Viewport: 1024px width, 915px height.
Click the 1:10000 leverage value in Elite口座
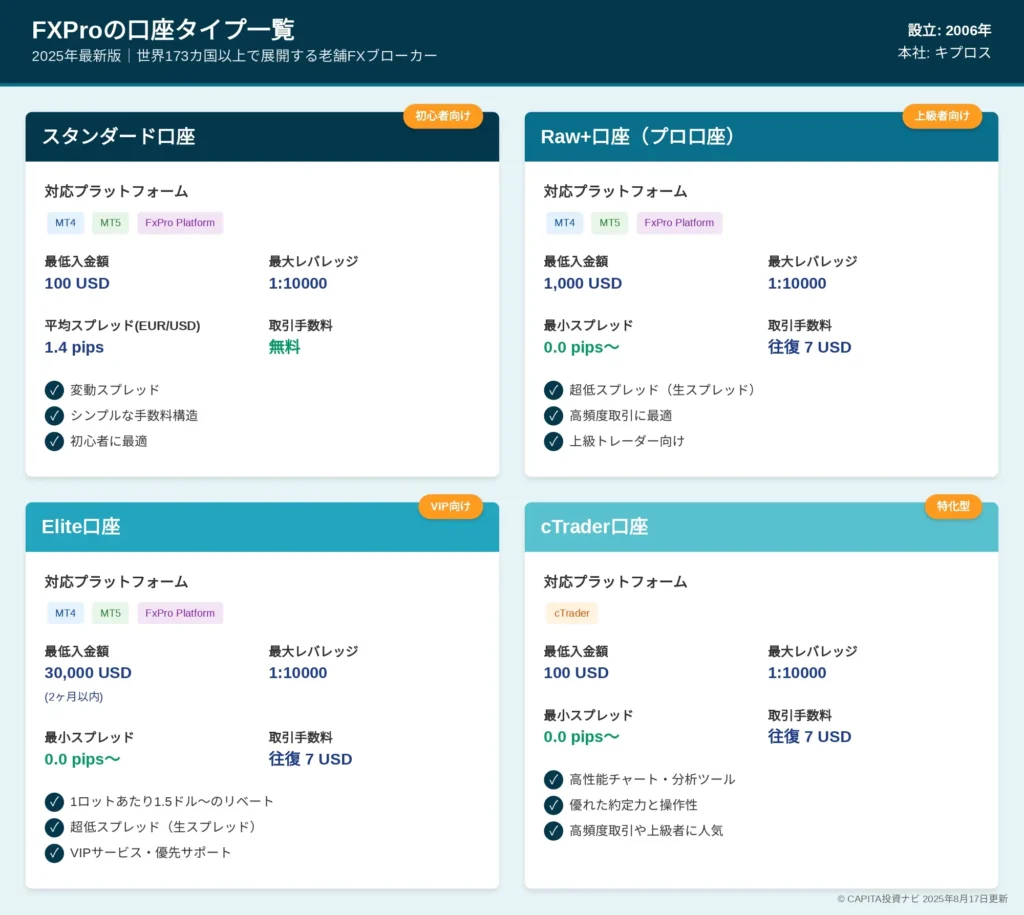coord(298,673)
